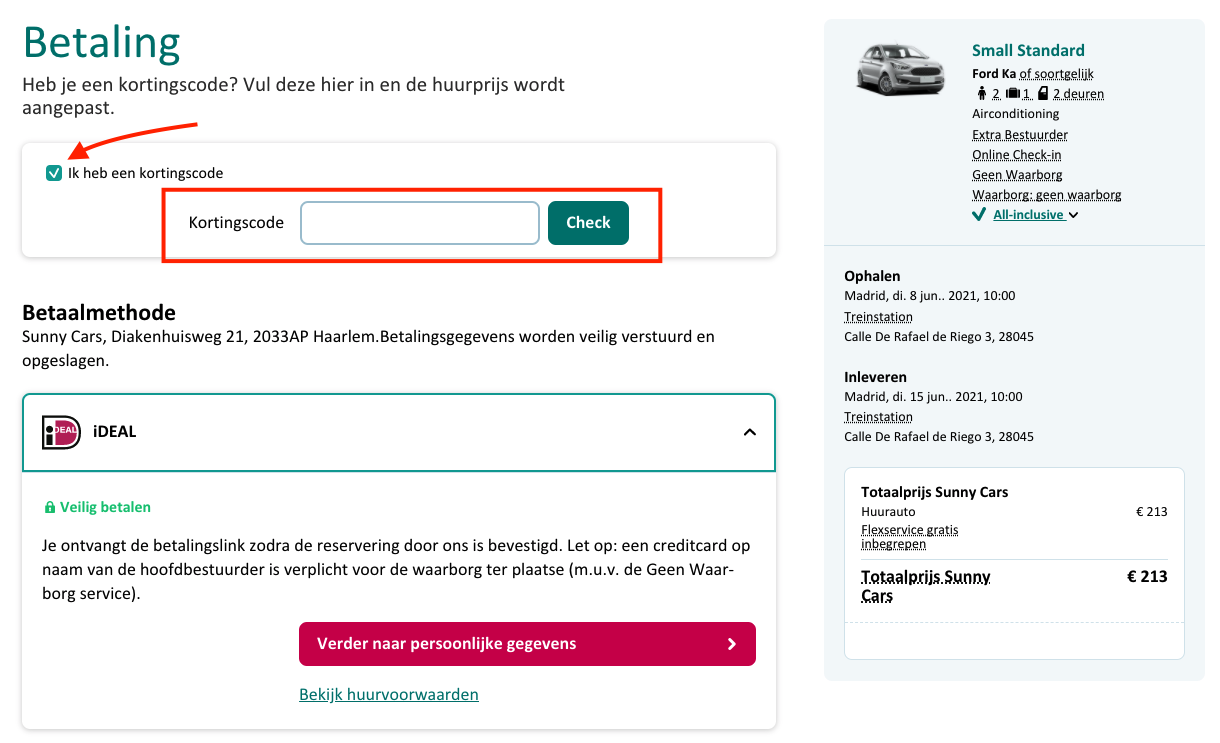Open the All-inclusive details link
This screenshot has width=1220, height=743.
click(1028, 215)
